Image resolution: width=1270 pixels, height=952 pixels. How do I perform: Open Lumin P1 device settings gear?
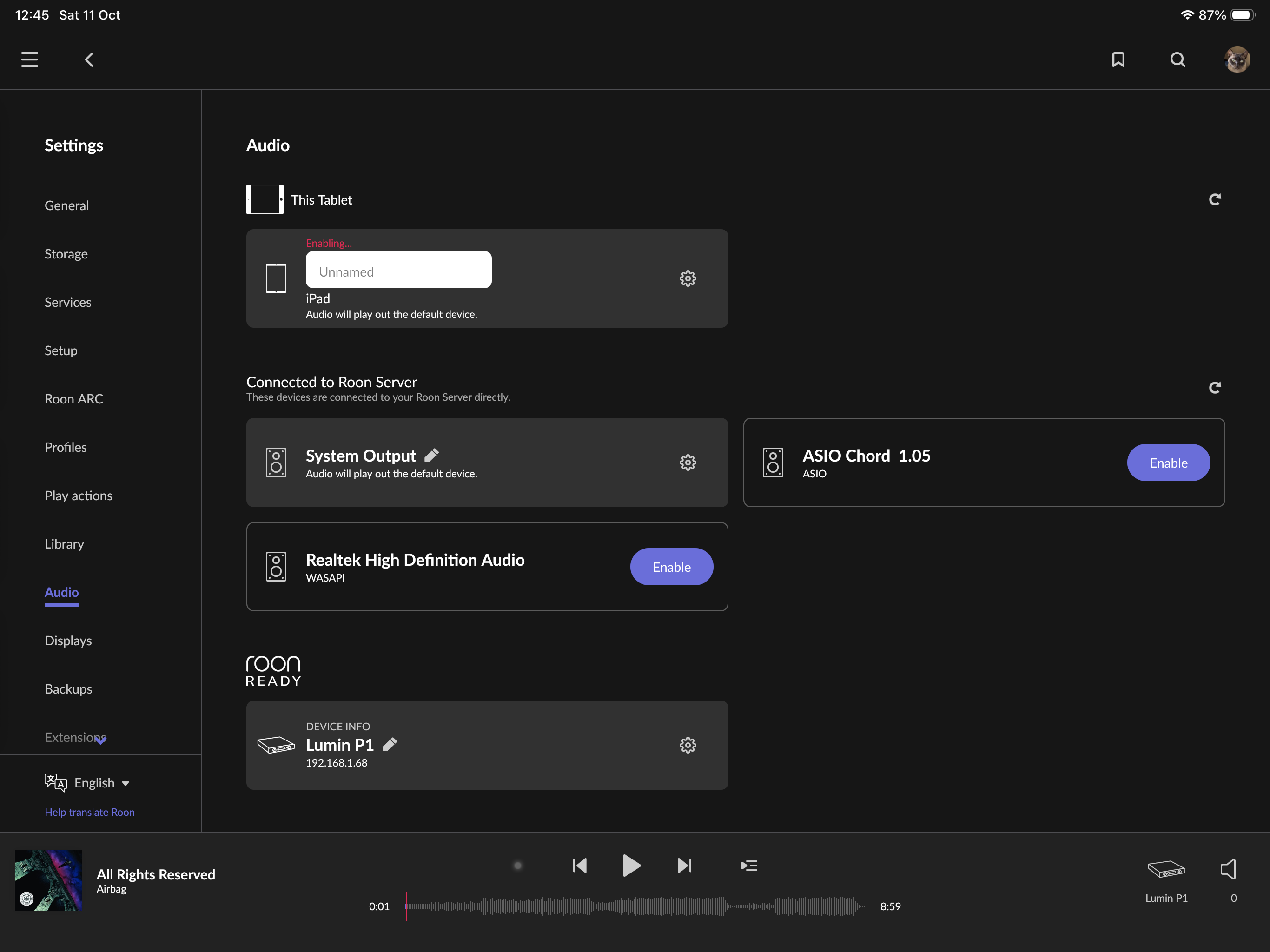(x=687, y=745)
